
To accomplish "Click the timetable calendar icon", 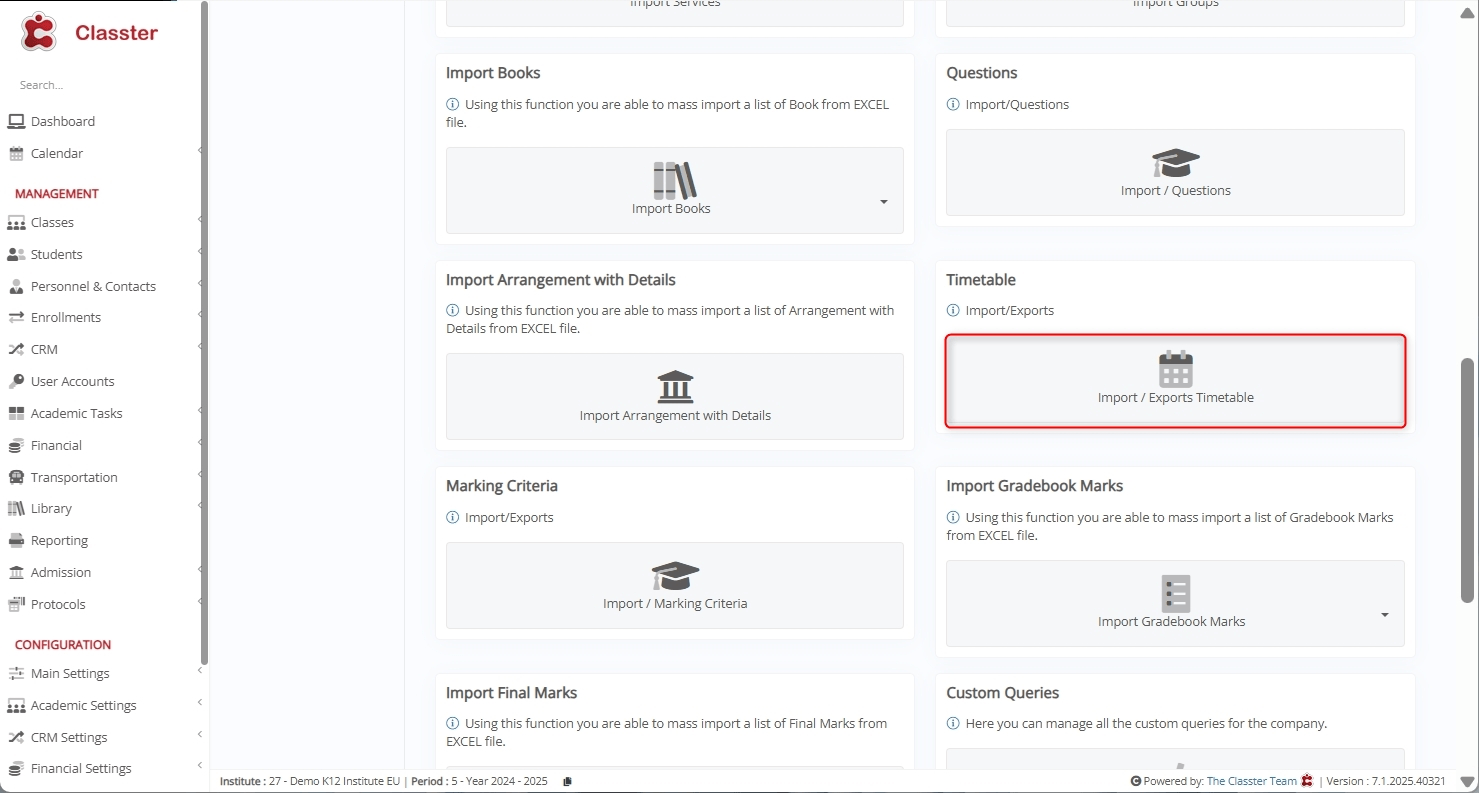I will [1175, 369].
